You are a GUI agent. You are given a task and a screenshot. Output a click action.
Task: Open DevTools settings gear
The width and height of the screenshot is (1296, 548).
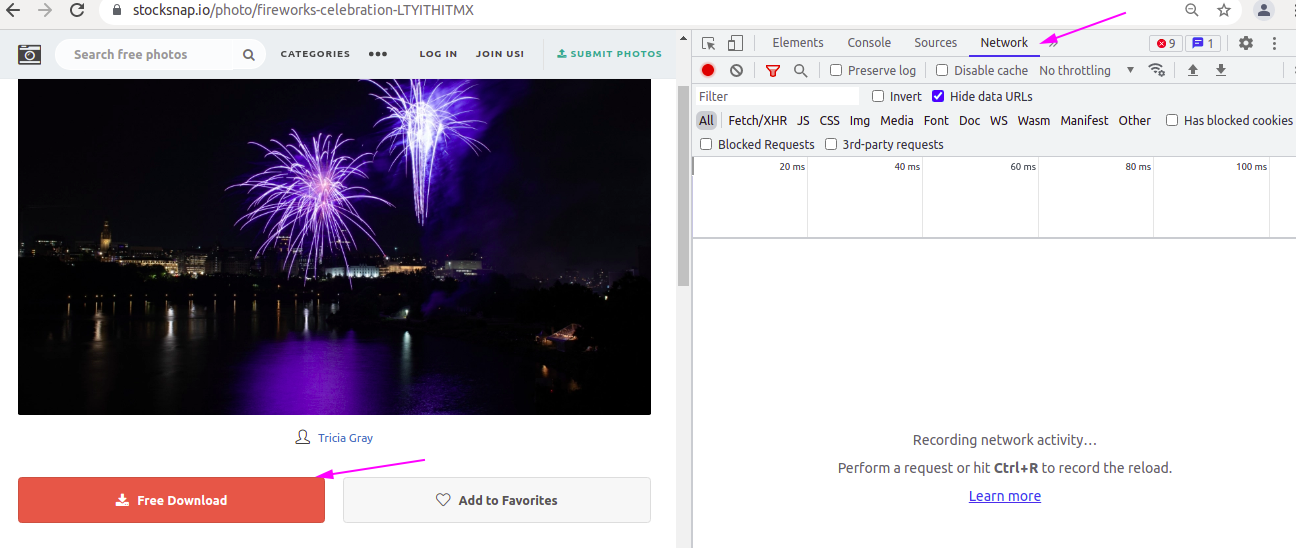coord(1246,43)
